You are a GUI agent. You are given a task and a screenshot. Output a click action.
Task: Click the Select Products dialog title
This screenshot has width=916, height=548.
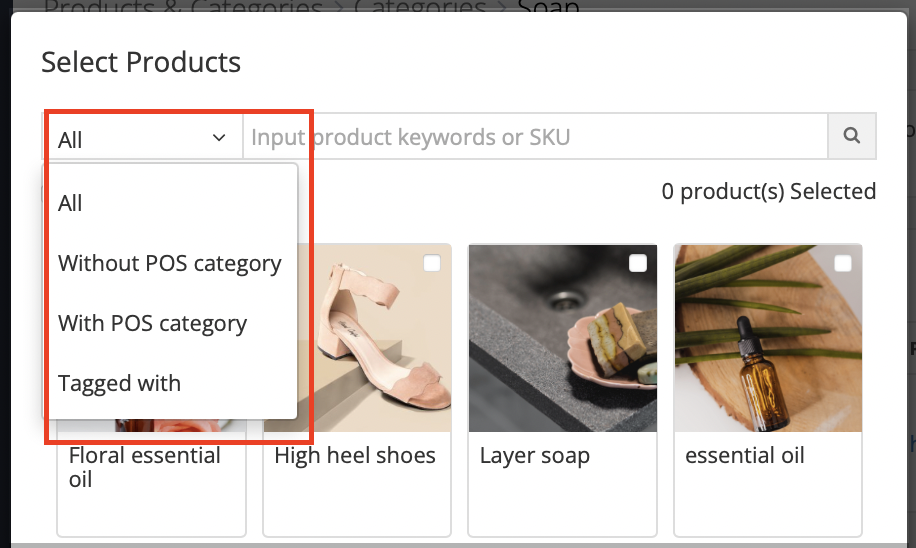[141, 62]
